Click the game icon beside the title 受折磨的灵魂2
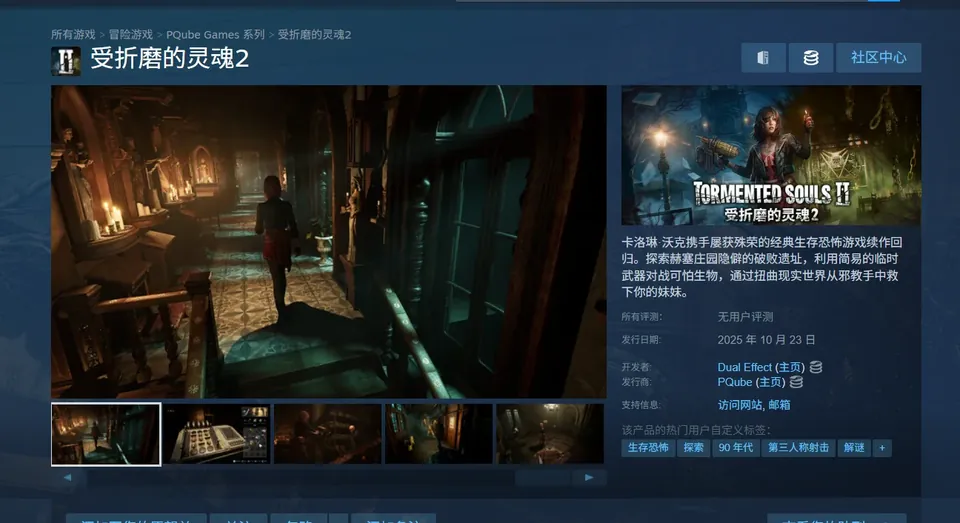The width and height of the screenshot is (960, 523). point(66,61)
